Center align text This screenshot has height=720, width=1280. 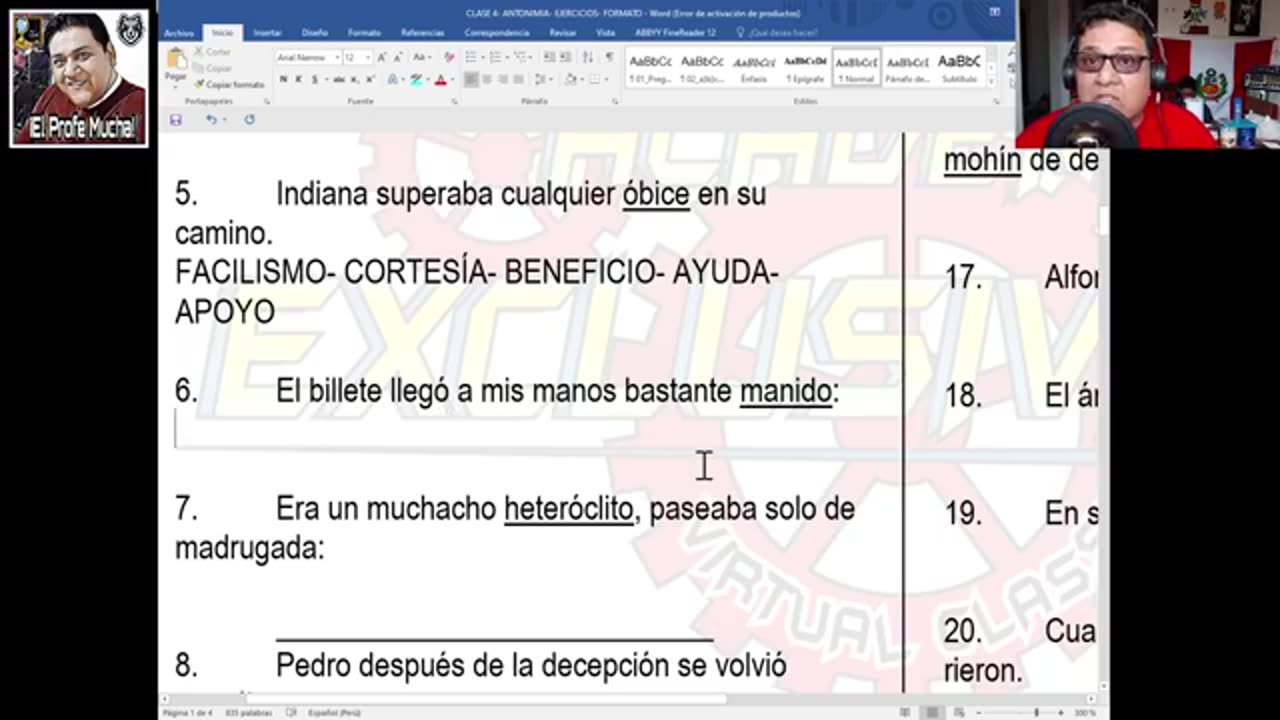coord(487,79)
